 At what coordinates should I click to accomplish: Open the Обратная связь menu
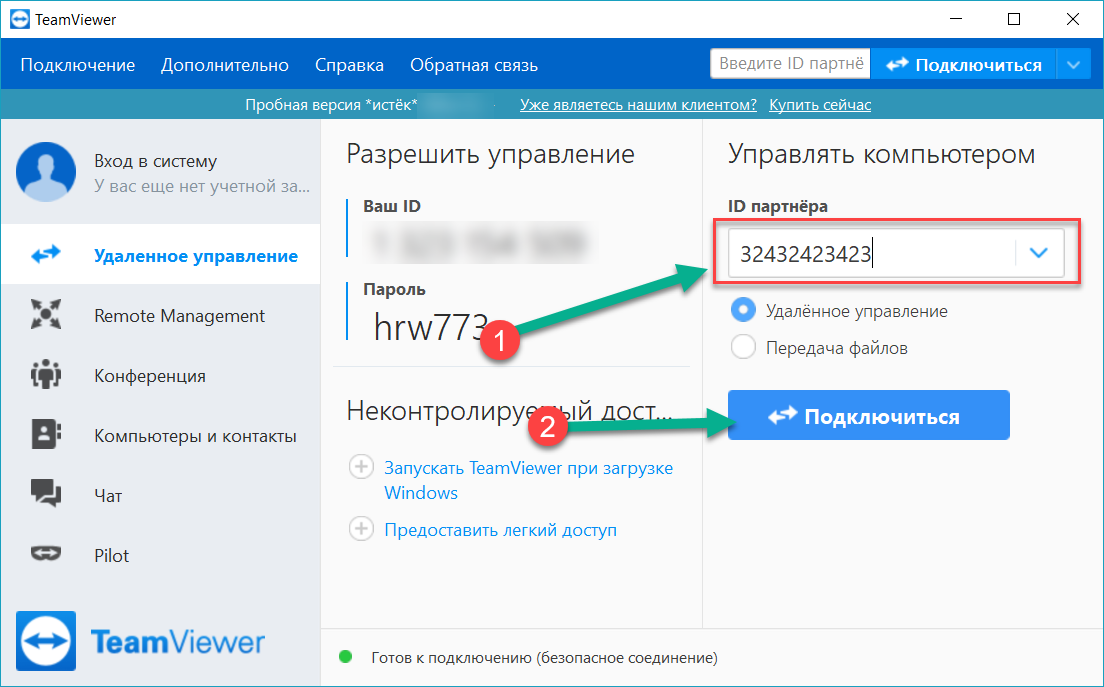474,65
